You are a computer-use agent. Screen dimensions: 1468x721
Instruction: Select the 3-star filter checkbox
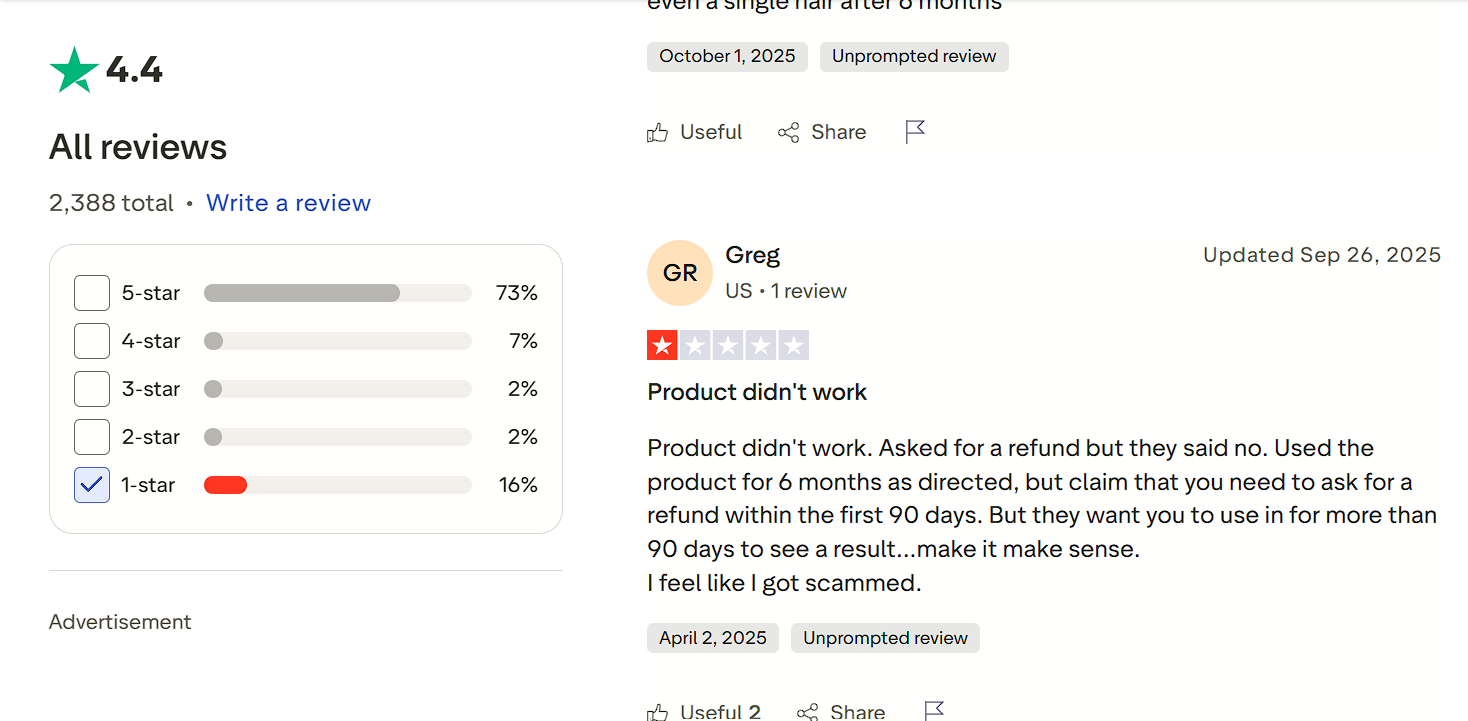coord(92,389)
